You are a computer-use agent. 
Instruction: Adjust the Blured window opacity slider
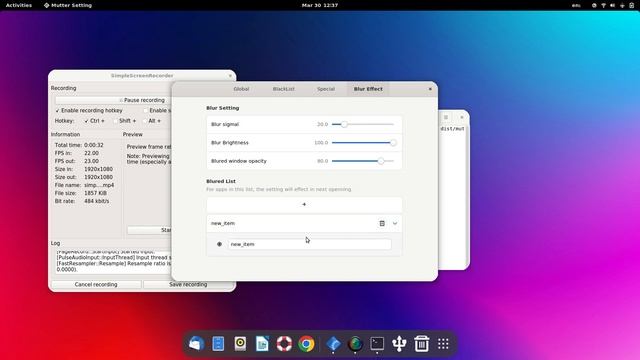[x=363, y=161]
